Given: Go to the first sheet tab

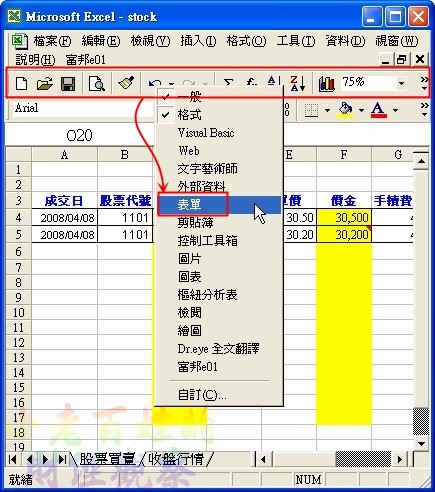Looking at the screenshot, I should pyautogui.click(x=13, y=460).
